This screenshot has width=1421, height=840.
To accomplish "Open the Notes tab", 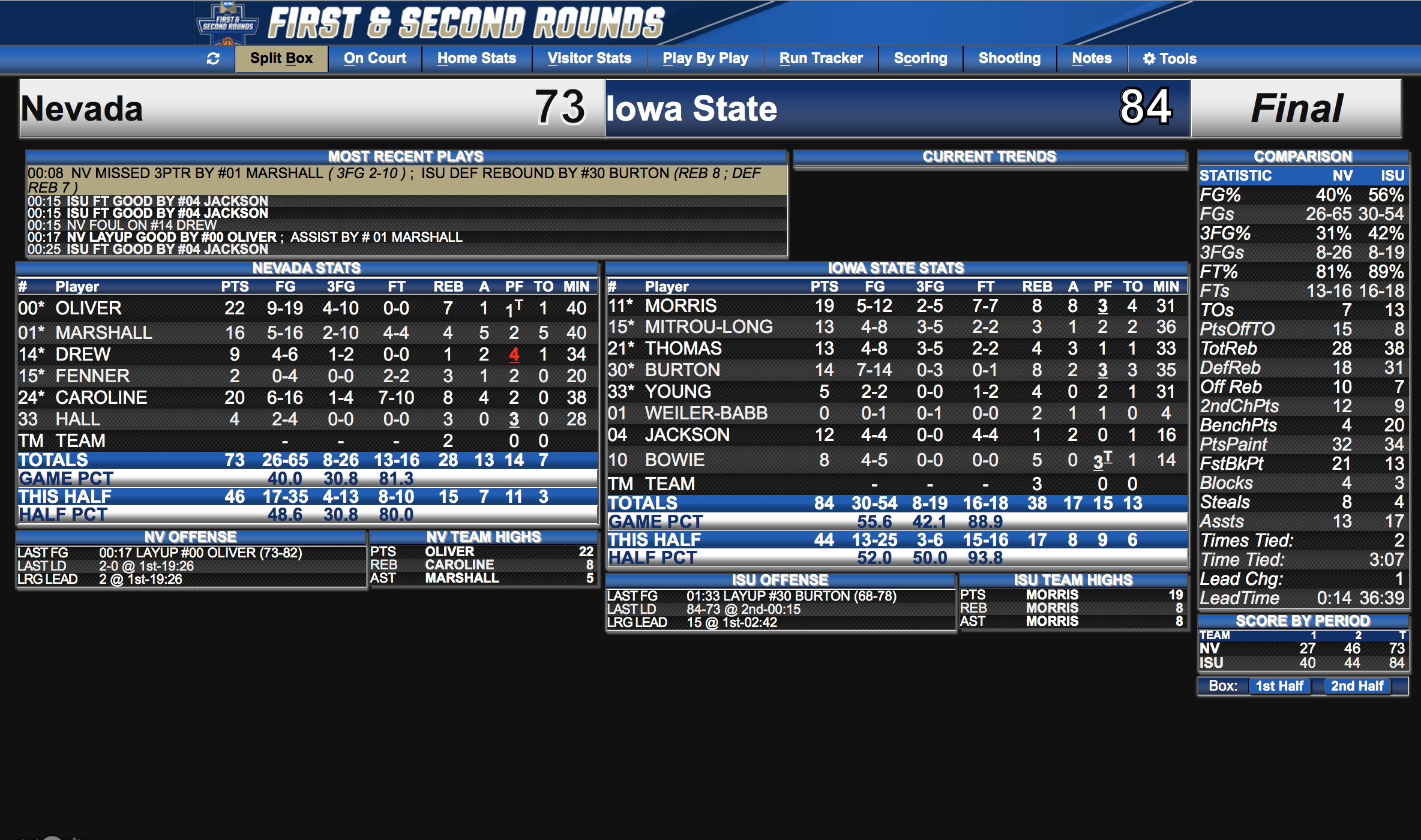I will [x=1092, y=59].
